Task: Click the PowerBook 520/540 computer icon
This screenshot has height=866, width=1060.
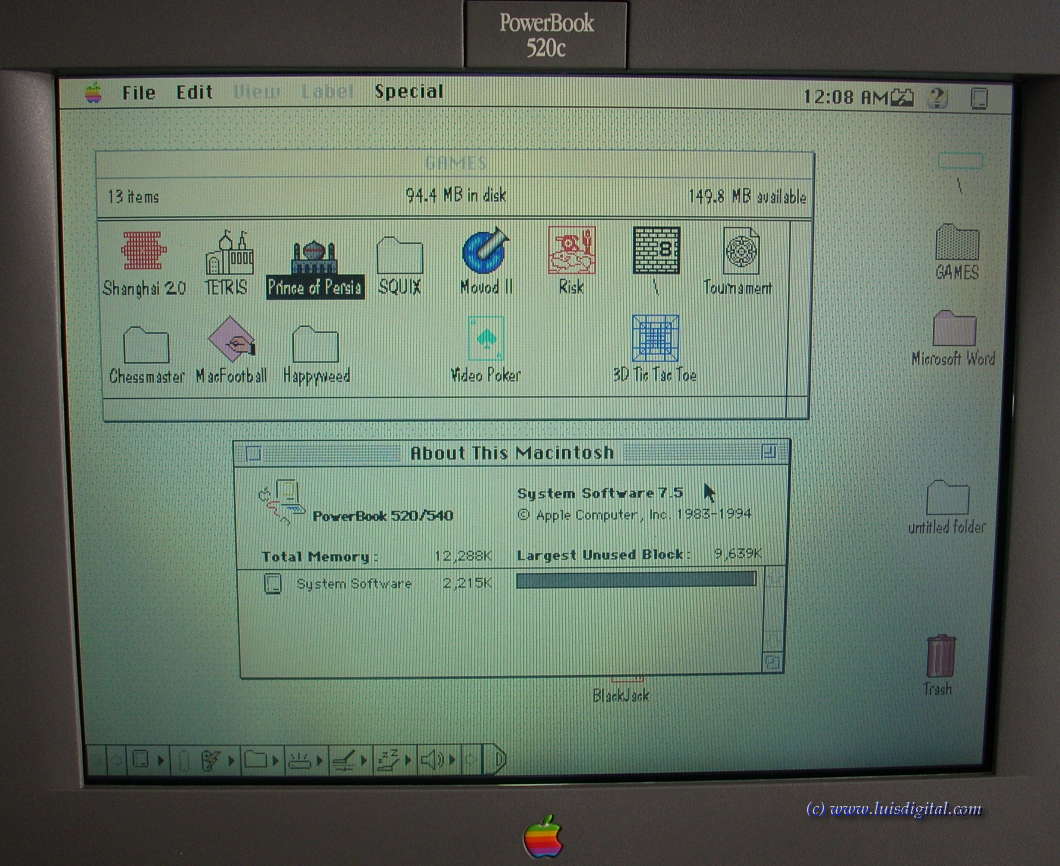Action: click(281, 502)
